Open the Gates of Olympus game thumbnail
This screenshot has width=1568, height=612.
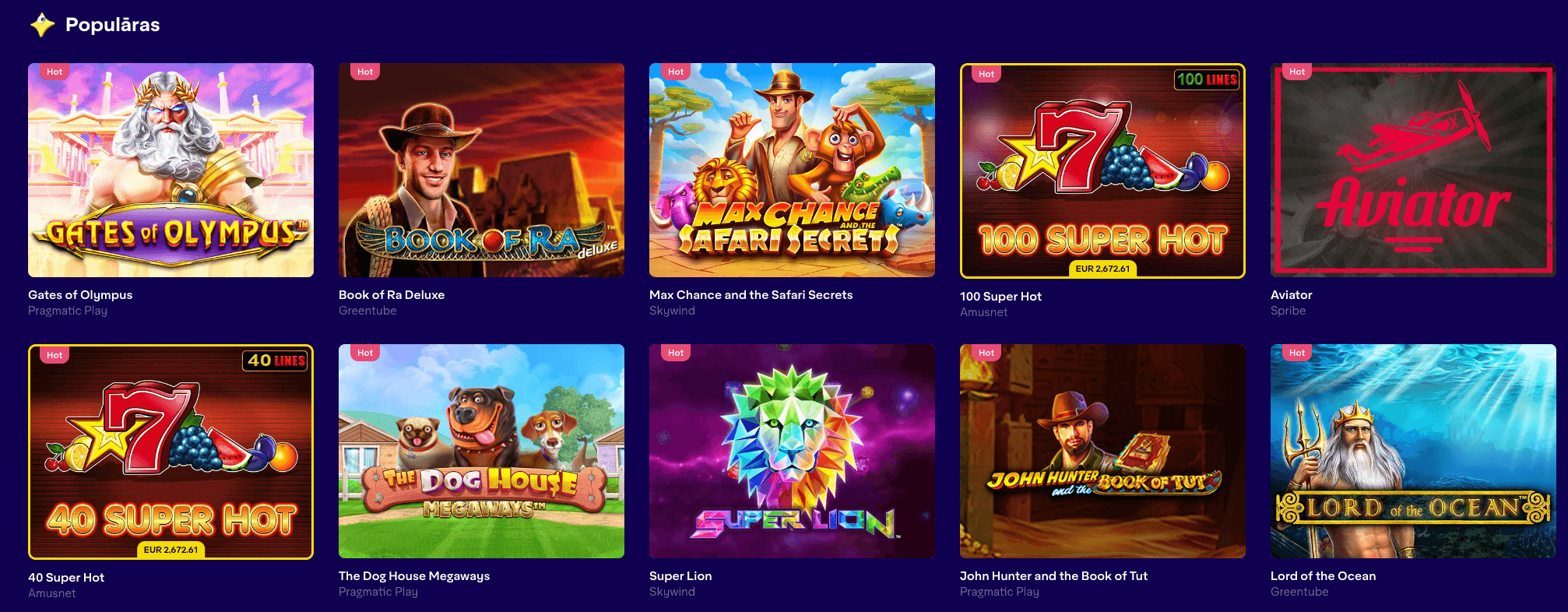click(x=171, y=170)
